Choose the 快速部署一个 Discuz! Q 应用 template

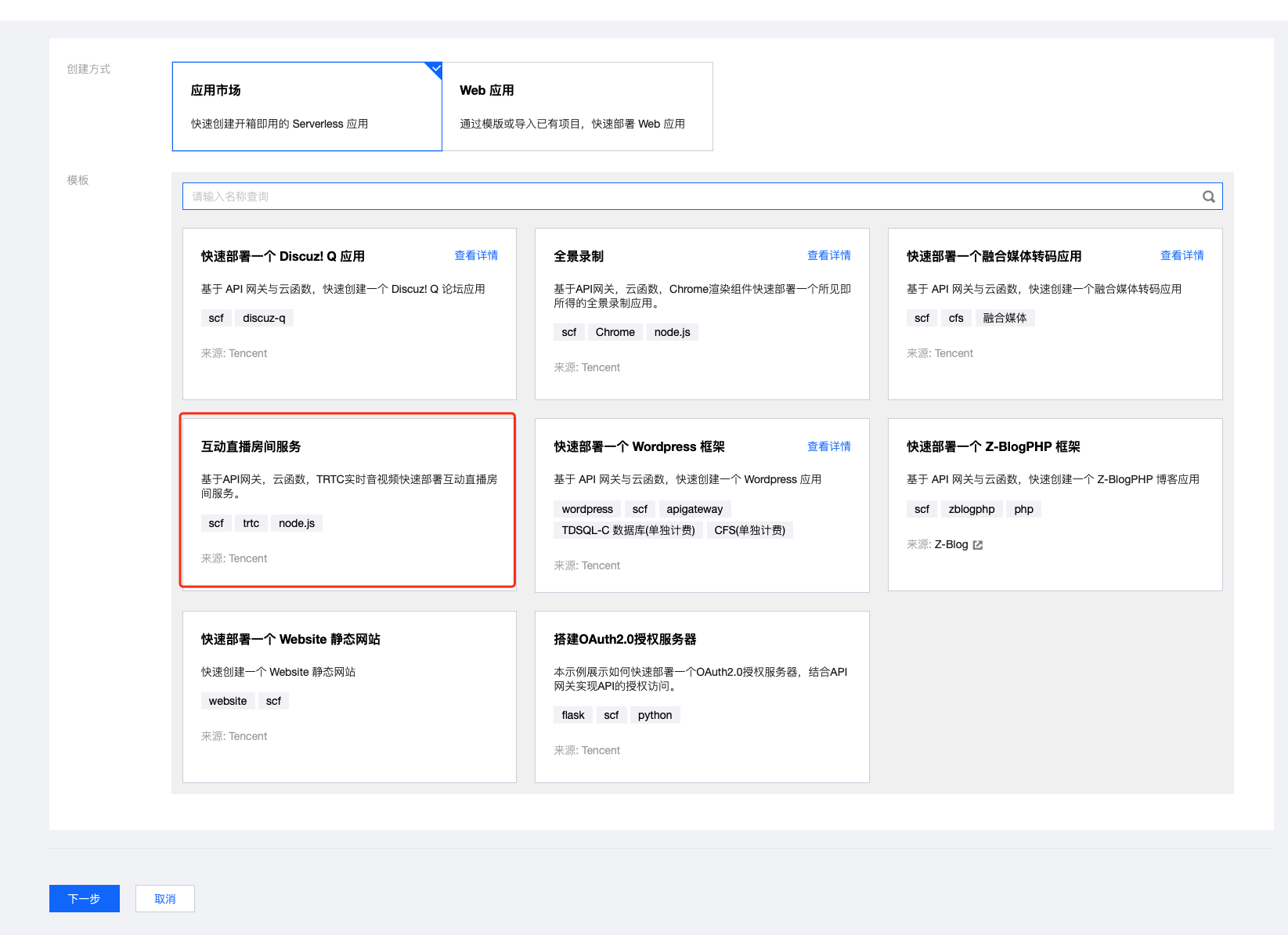pos(349,314)
